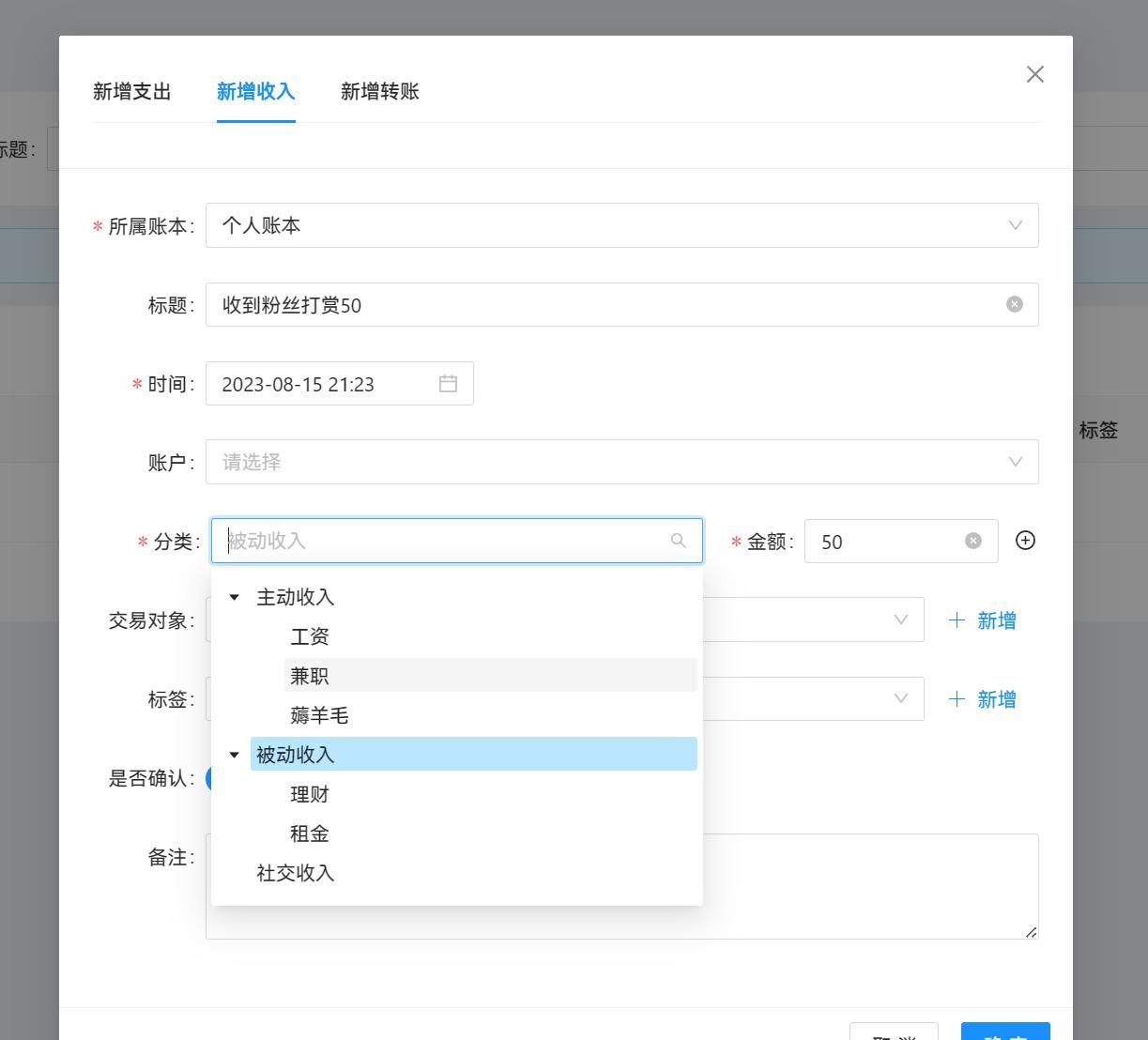Select 理财 under 被动收入
The image size is (1148, 1040).
tap(310, 793)
